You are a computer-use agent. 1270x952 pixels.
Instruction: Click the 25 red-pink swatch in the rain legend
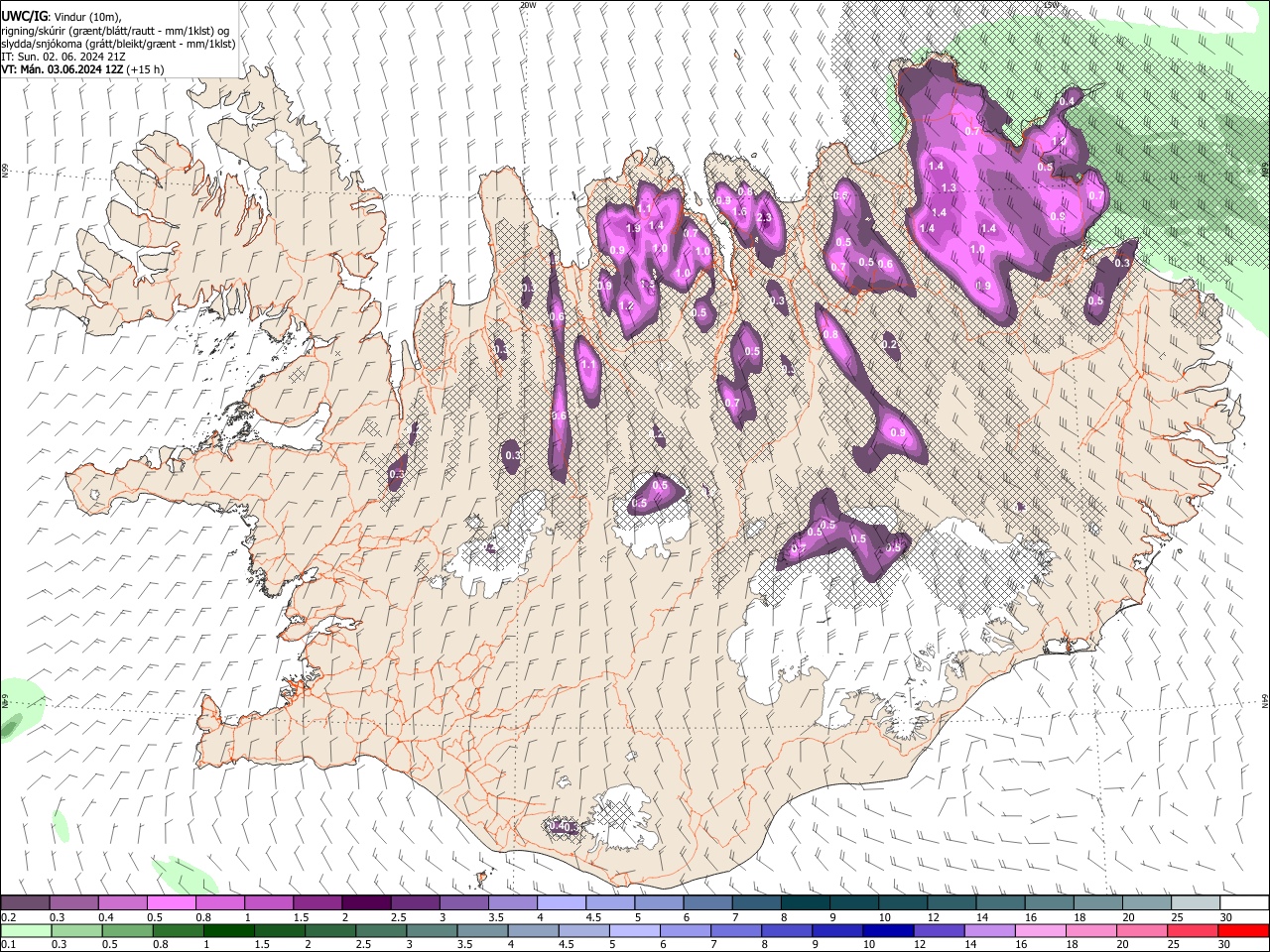1193,931
